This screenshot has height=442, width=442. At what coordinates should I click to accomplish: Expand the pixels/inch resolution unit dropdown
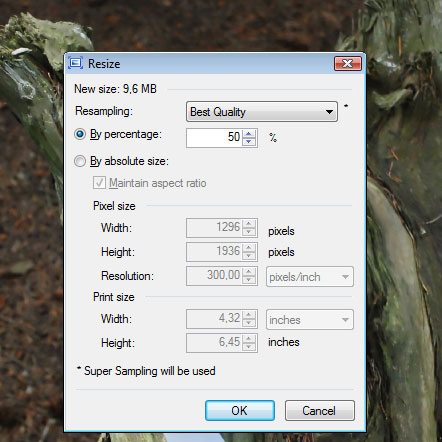[310, 277]
